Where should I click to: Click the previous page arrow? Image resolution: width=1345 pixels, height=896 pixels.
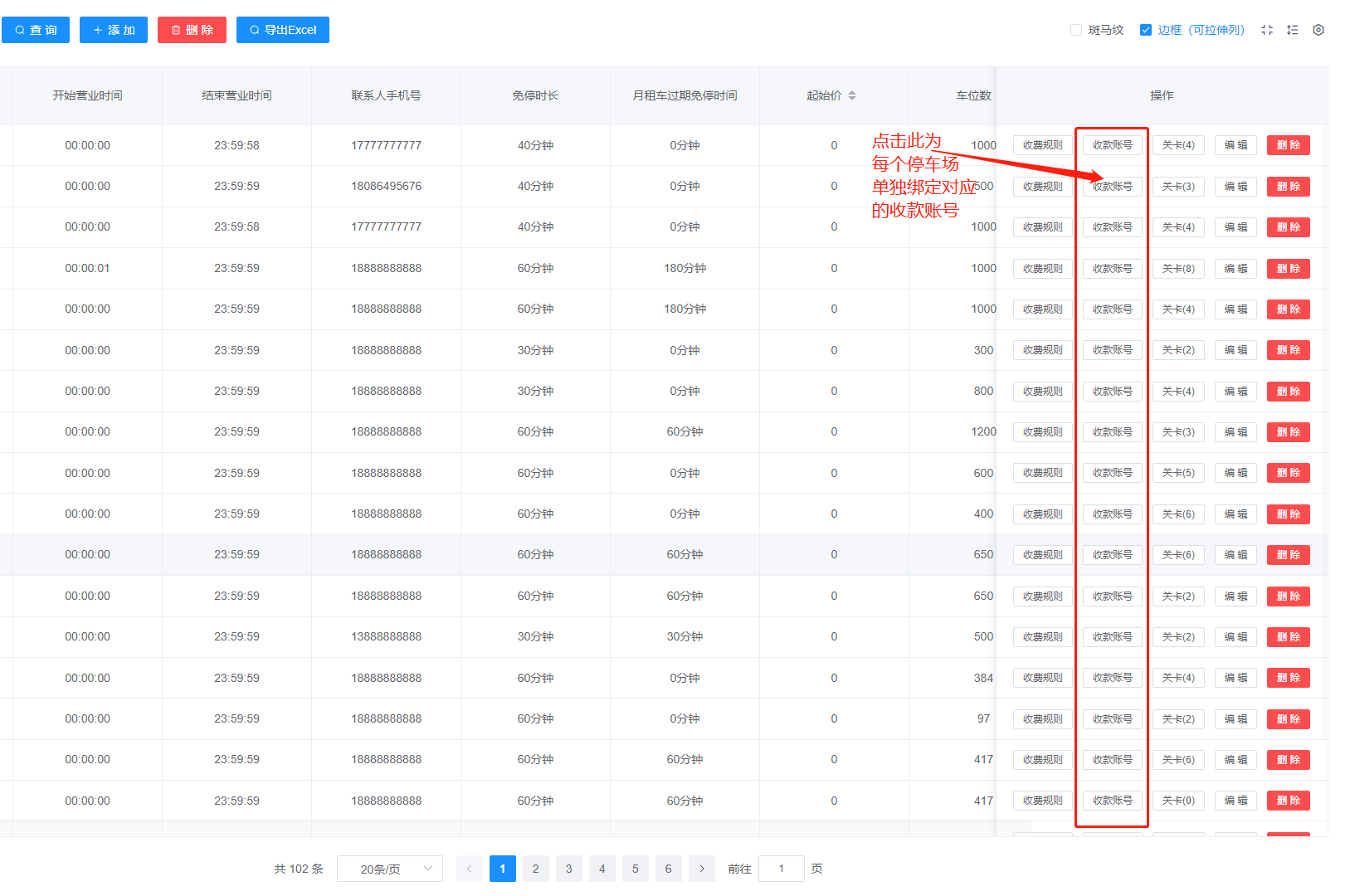[469, 869]
